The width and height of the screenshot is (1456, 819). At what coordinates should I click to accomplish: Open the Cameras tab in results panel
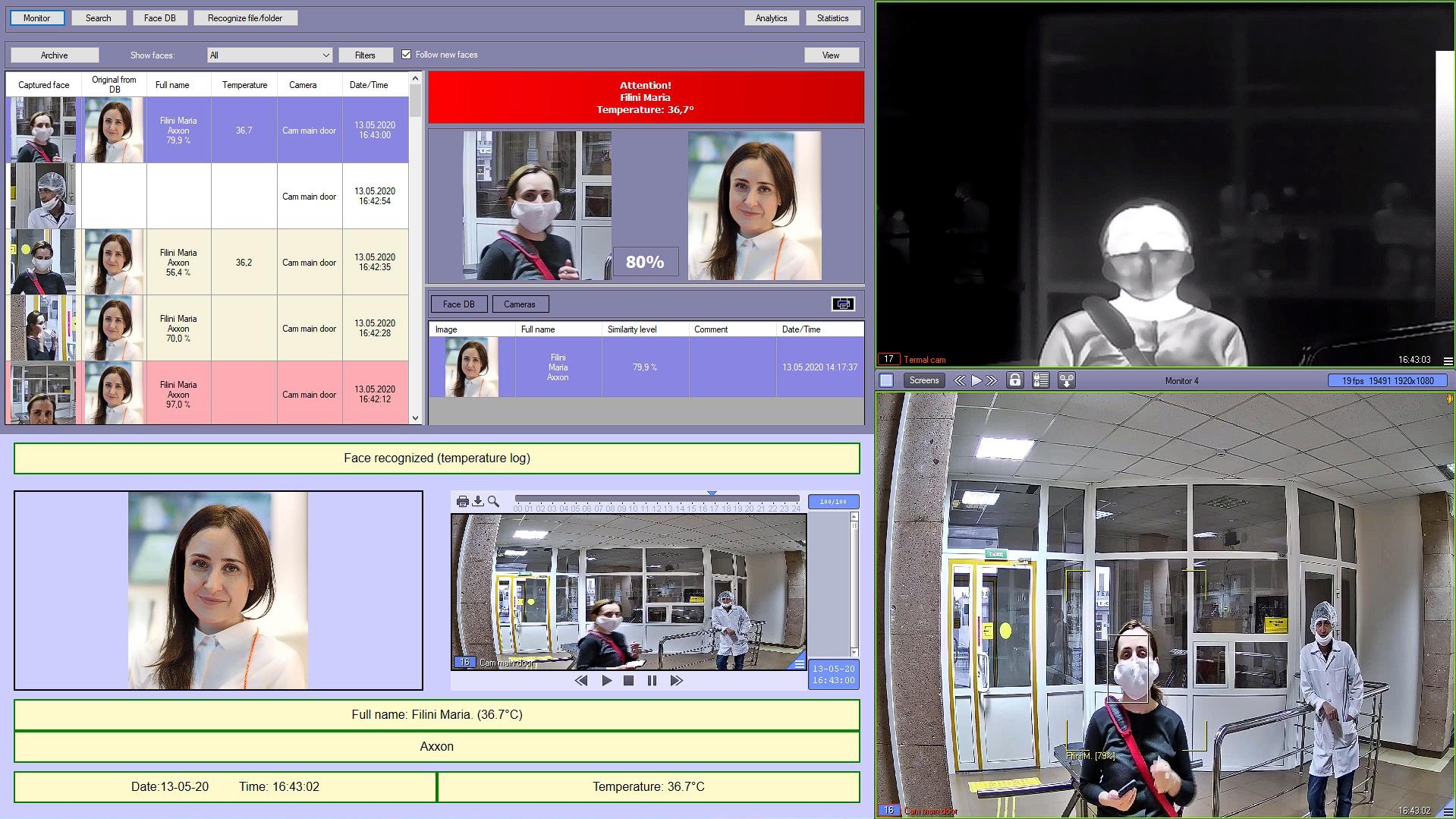click(x=520, y=304)
